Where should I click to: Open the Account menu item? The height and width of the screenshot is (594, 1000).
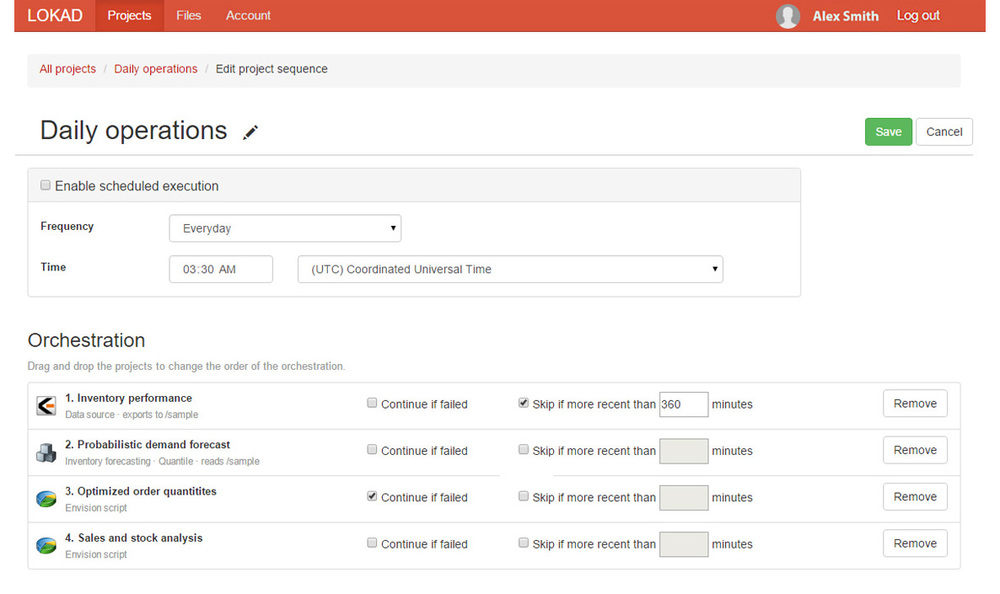pos(248,16)
